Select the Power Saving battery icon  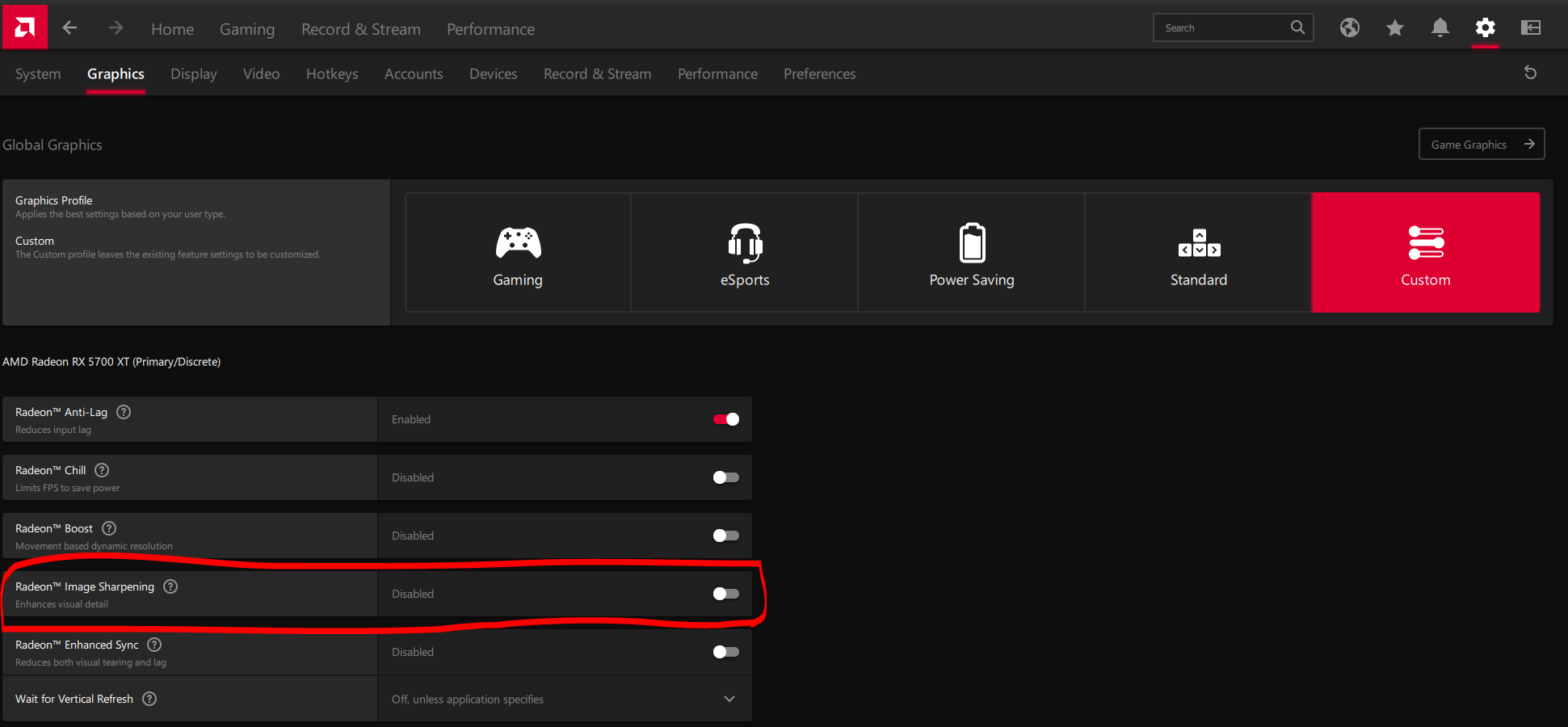pos(973,242)
